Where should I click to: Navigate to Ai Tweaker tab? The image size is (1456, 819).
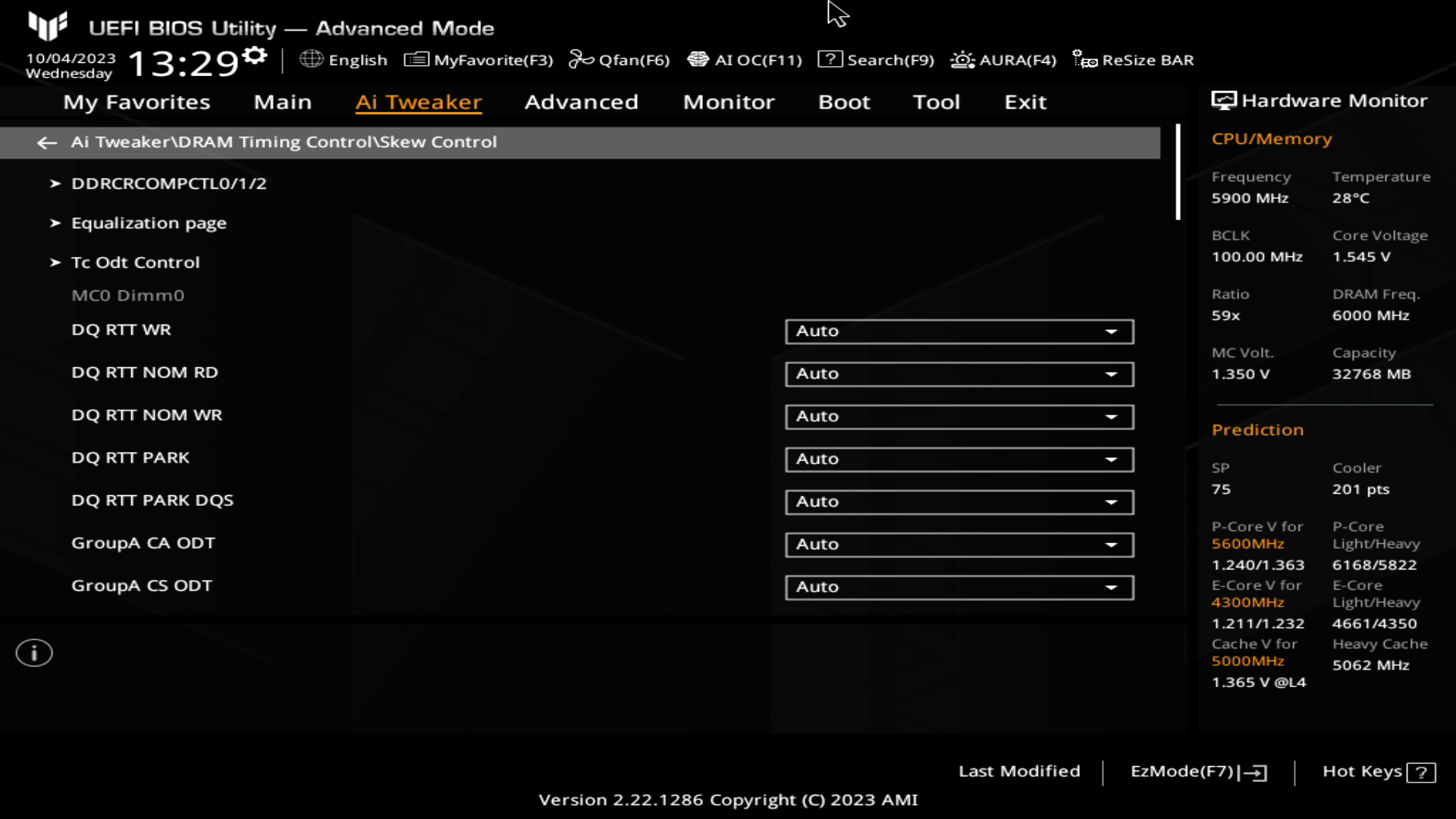pos(418,101)
